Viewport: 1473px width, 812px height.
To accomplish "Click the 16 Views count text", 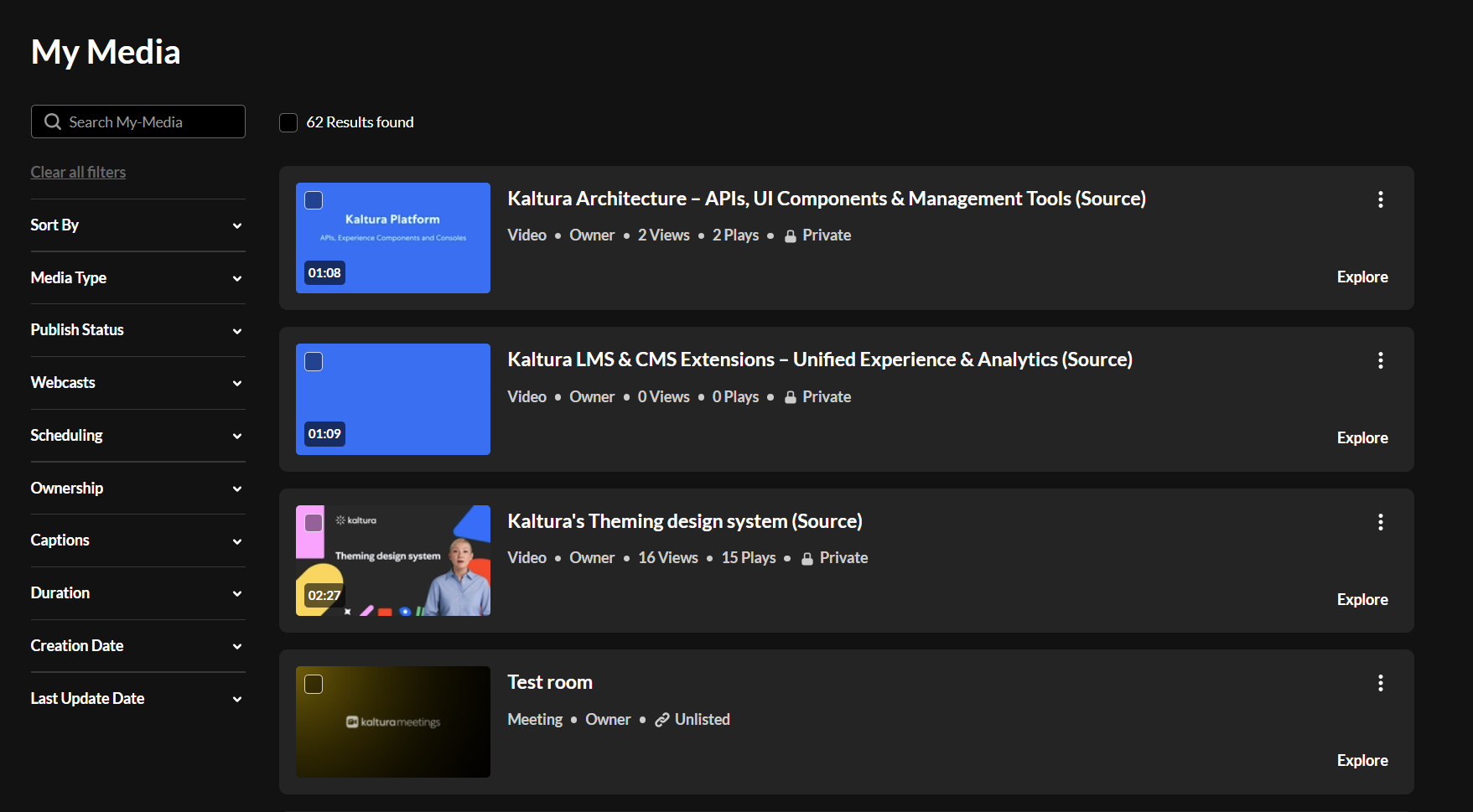I will [668, 558].
